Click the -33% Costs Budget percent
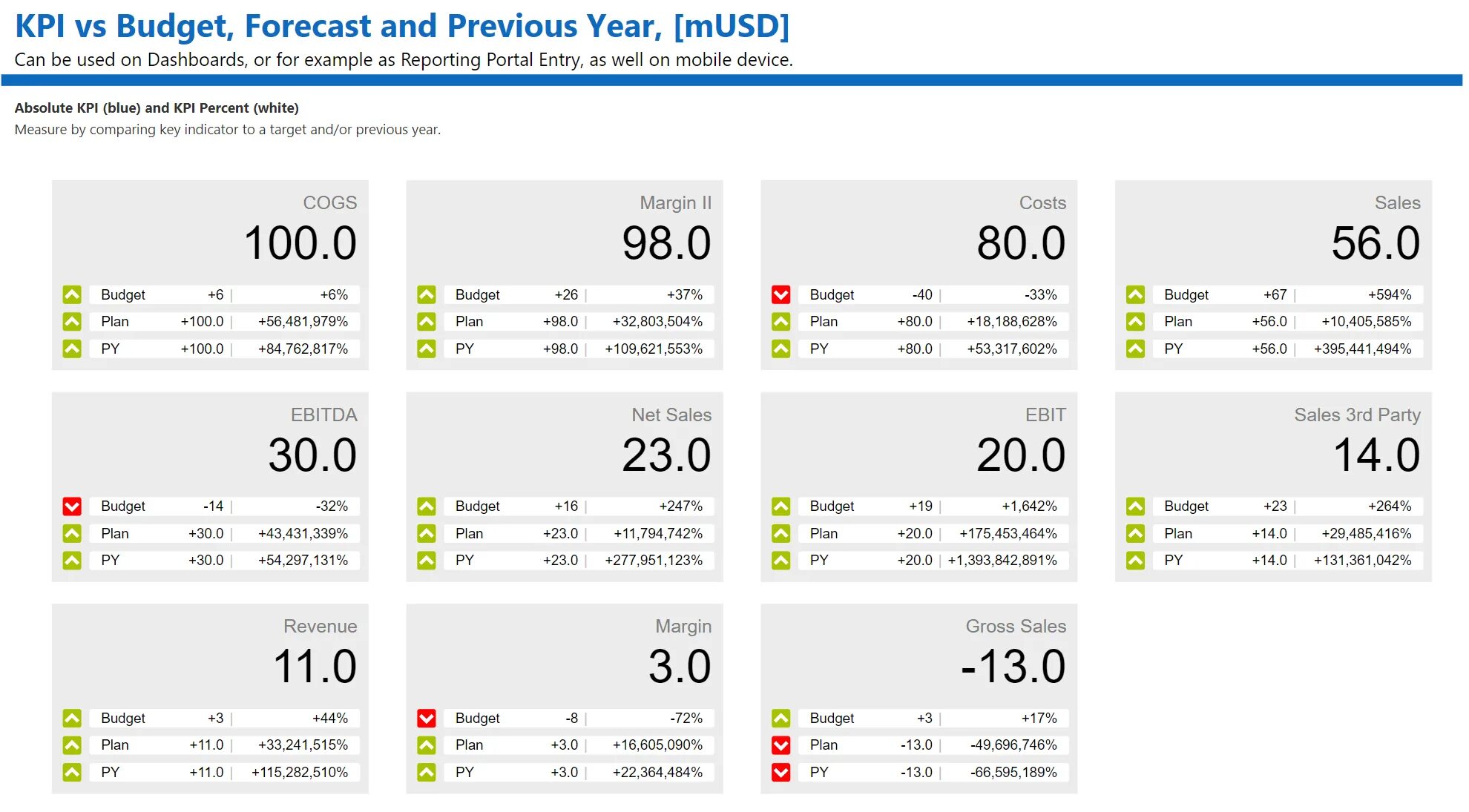 tap(1041, 294)
